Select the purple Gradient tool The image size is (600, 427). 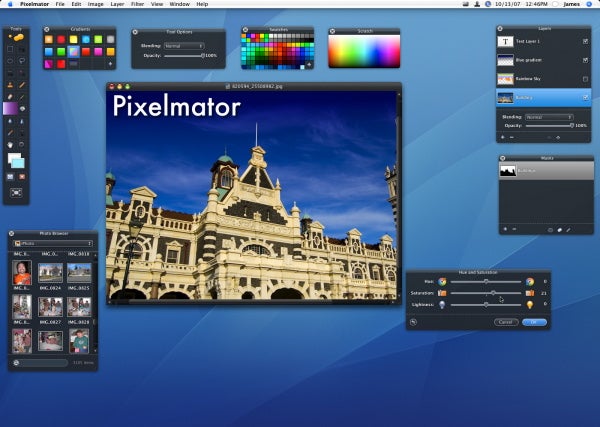coord(10,109)
